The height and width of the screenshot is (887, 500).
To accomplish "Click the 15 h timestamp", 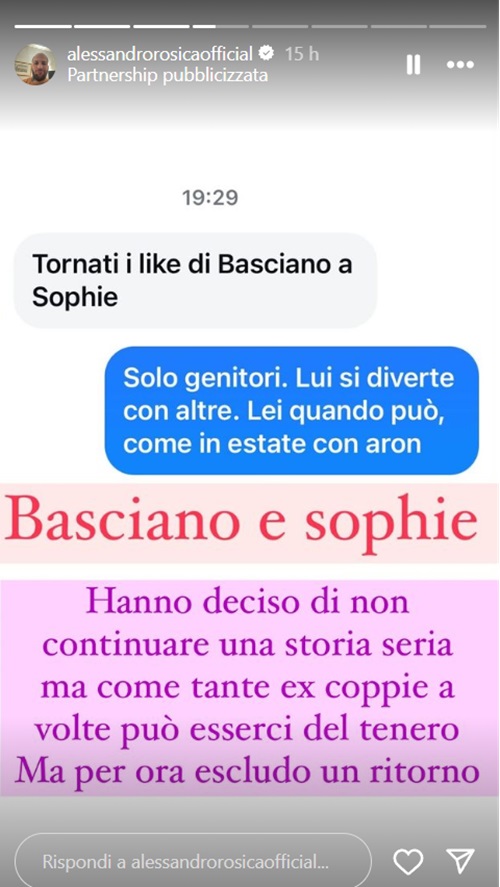I will pos(301,54).
